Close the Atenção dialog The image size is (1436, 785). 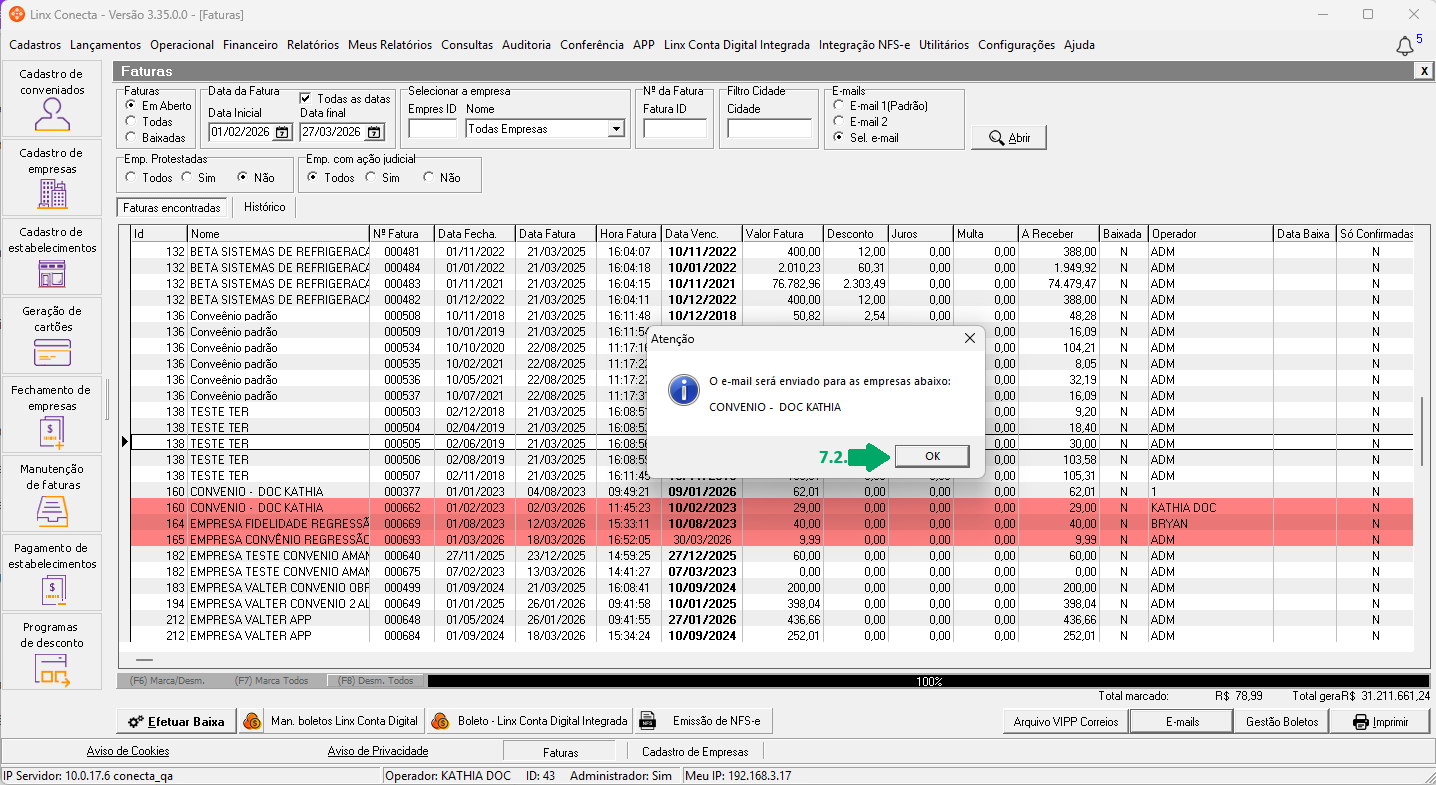coord(969,339)
